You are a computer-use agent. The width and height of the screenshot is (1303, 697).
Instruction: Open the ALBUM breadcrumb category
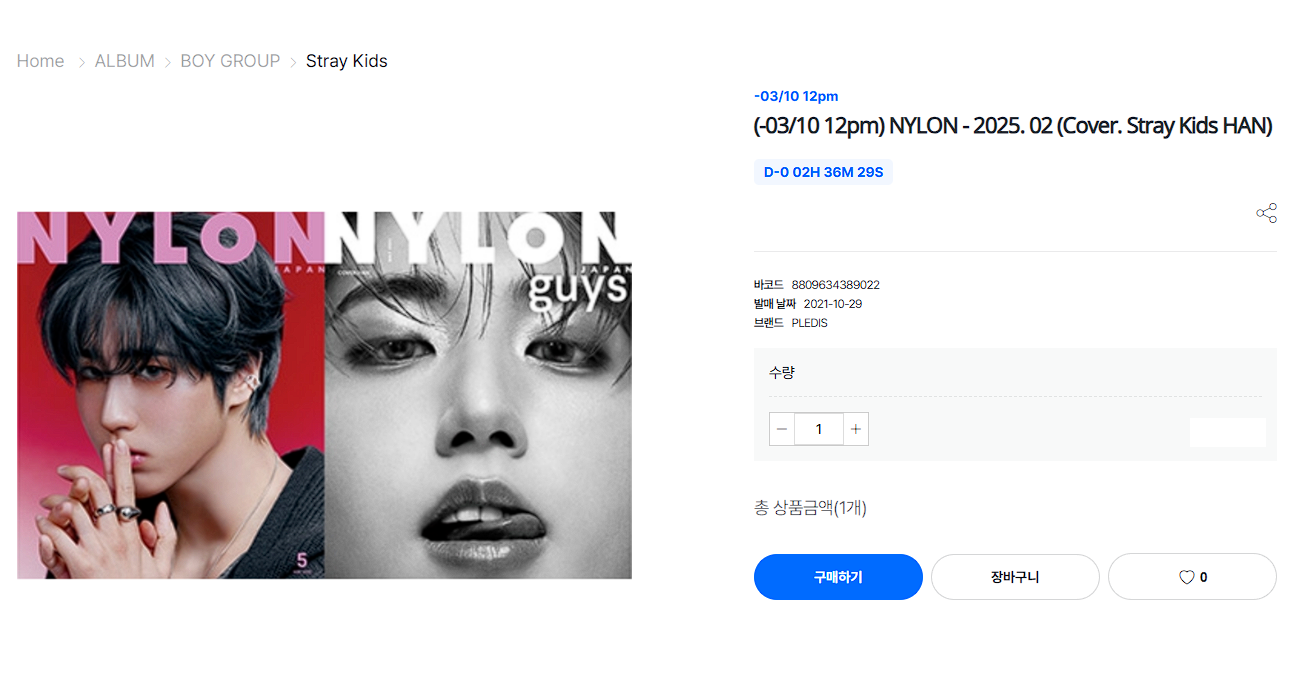point(125,61)
